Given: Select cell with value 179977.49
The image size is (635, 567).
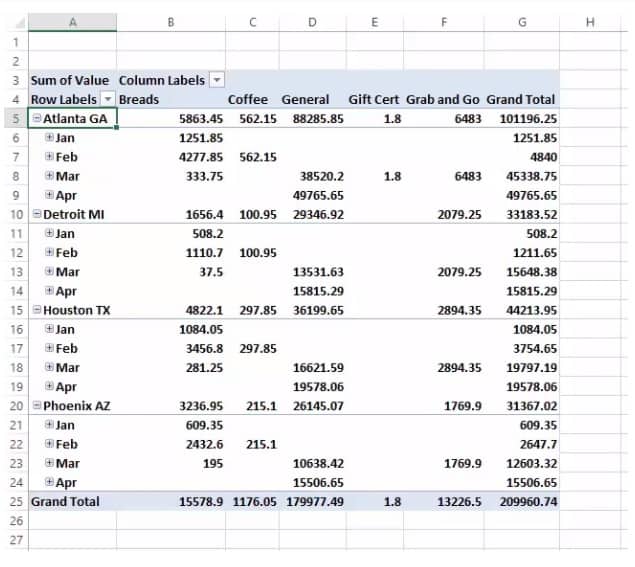Looking at the screenshot, I should click(x=312, y=501).
